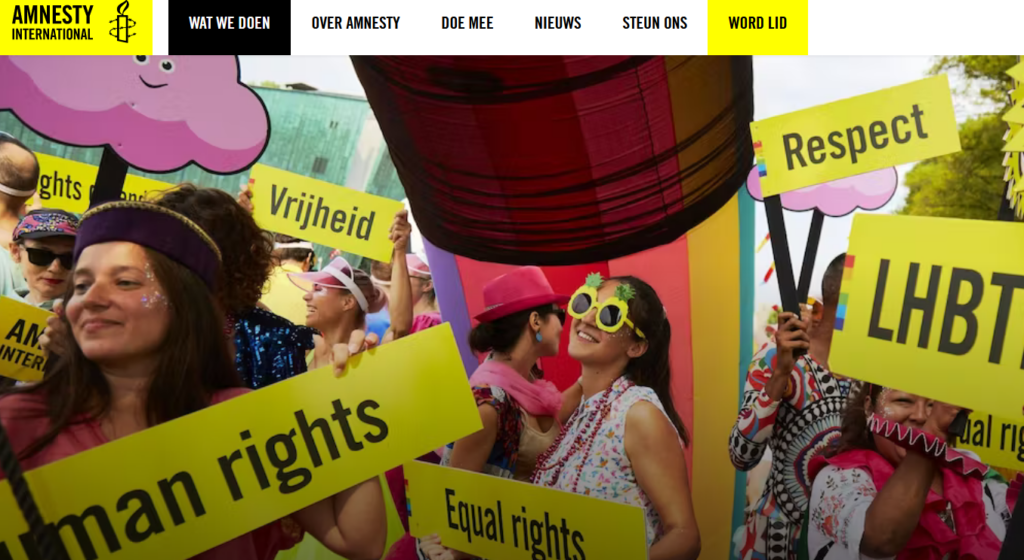Open the Over Amnesty menu item

(355, 23)
